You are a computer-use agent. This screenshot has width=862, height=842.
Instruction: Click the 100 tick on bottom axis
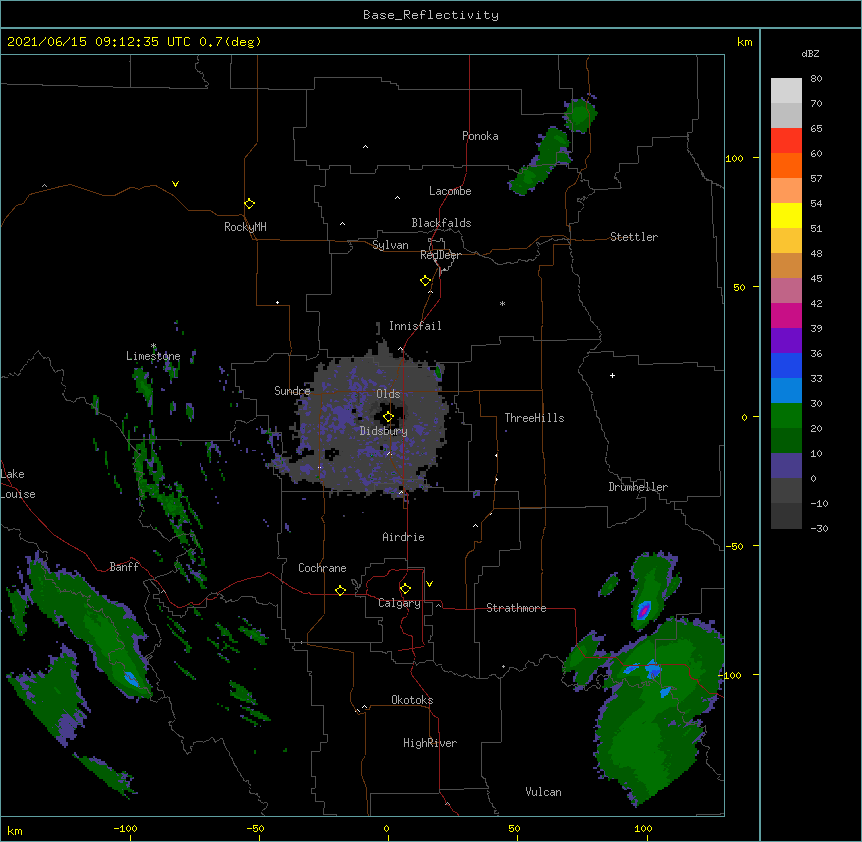(643, 828)
